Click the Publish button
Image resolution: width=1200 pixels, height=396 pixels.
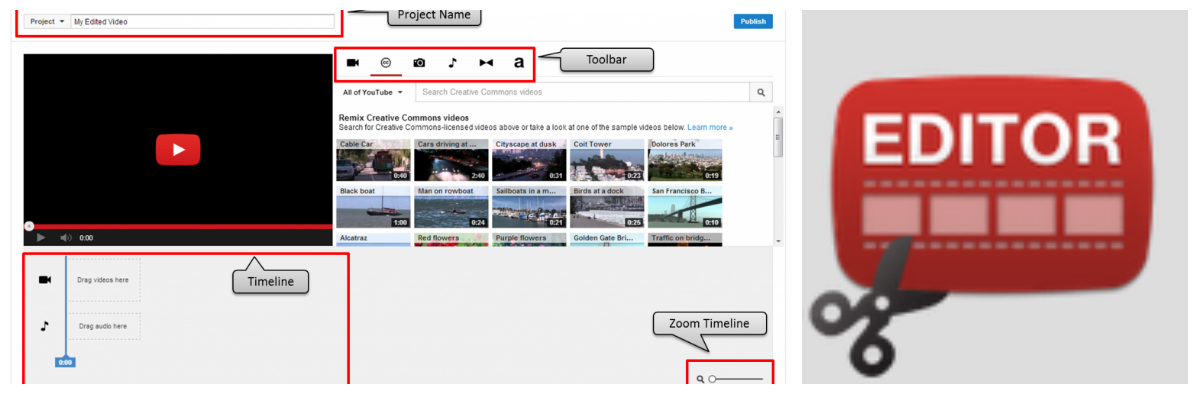click(x=752, y=21)
